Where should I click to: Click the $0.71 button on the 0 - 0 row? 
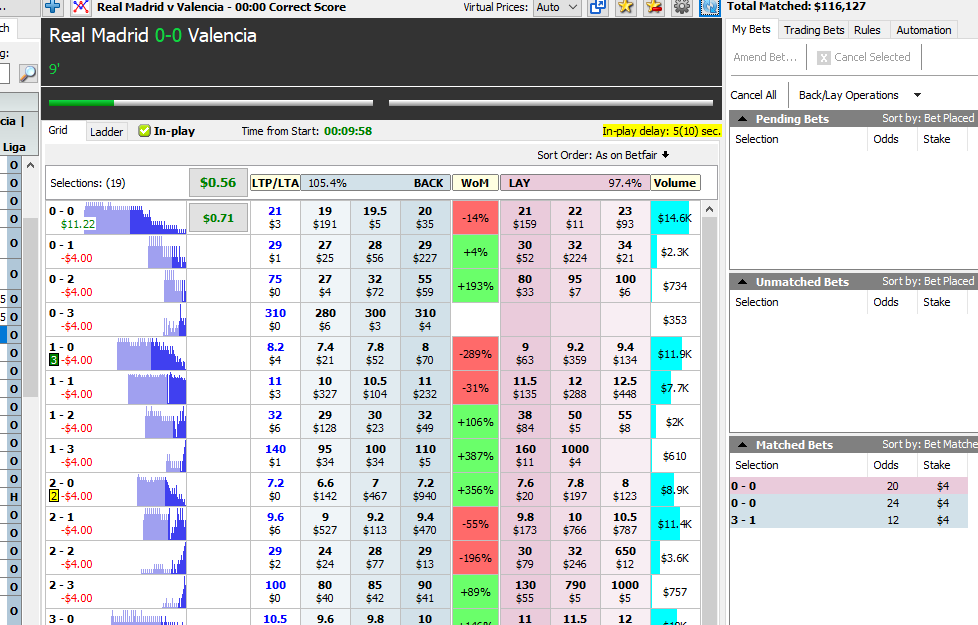click(x=218, y=218)
